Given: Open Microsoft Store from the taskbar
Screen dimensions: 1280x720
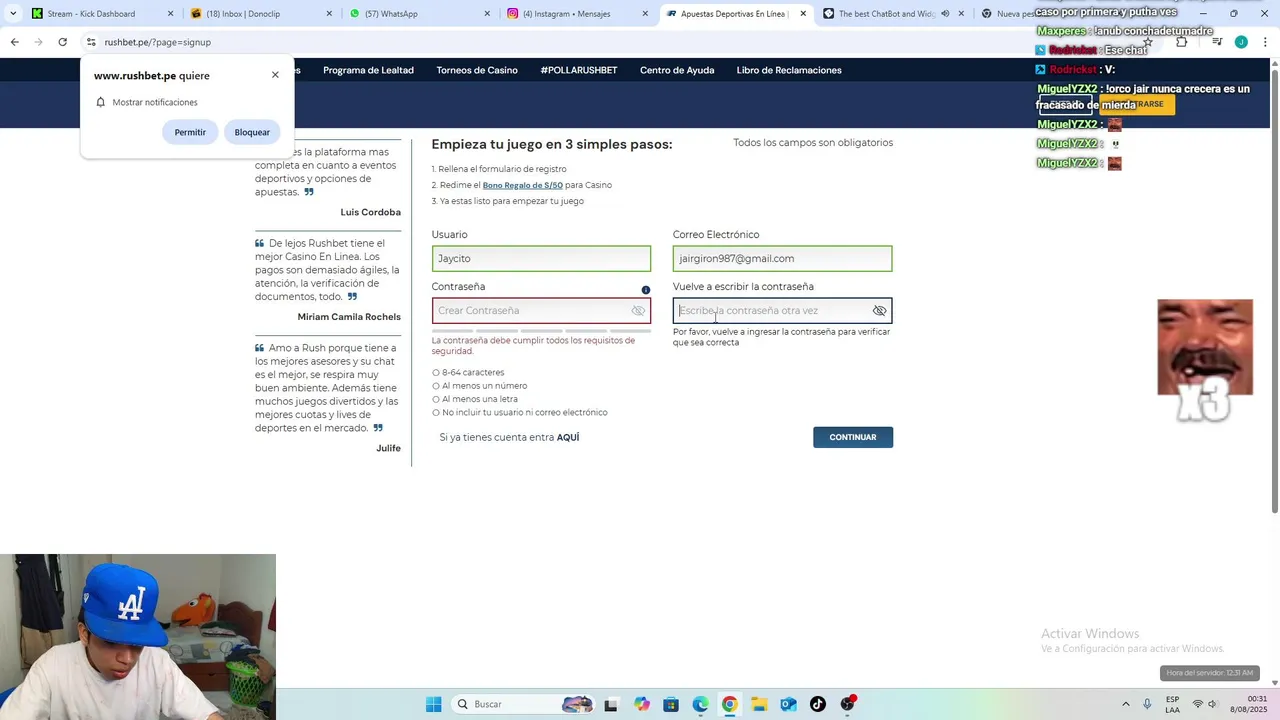Looking at the screenshot, I should click(671, 704).
